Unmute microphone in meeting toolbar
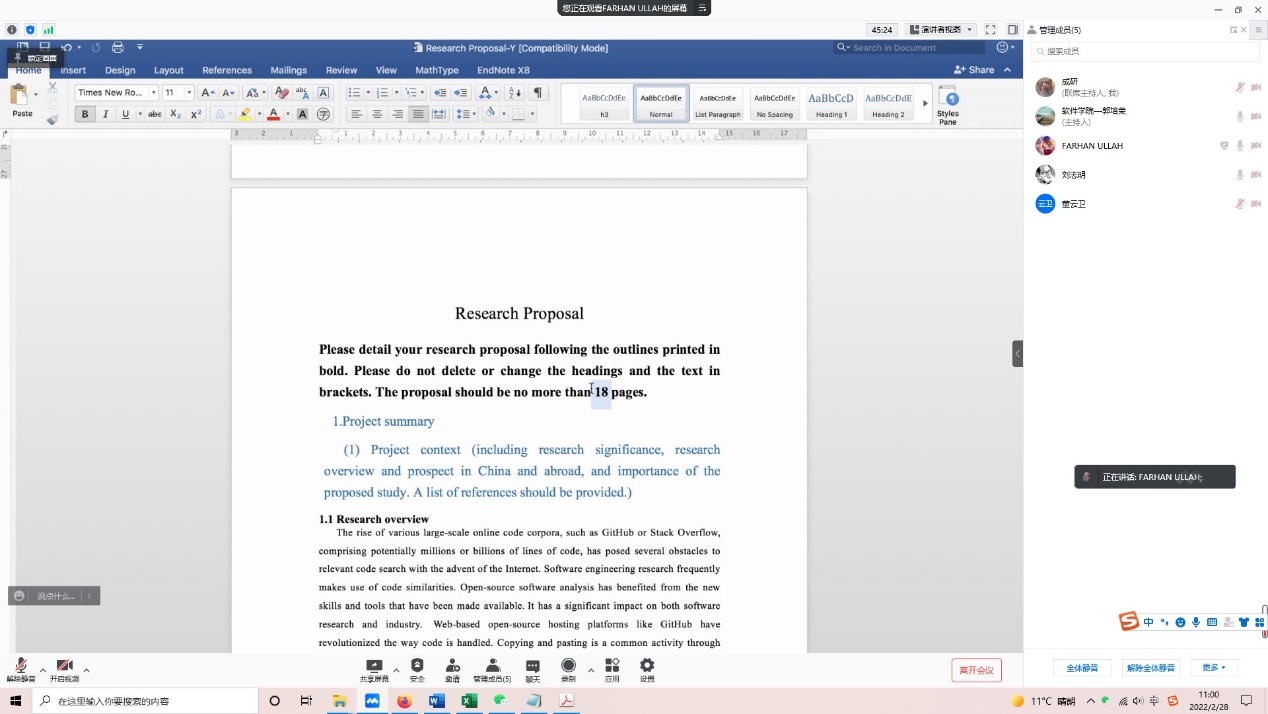The width and height of the screenshot is (1268, 714). pyautogui.click(x=20, y=666)
